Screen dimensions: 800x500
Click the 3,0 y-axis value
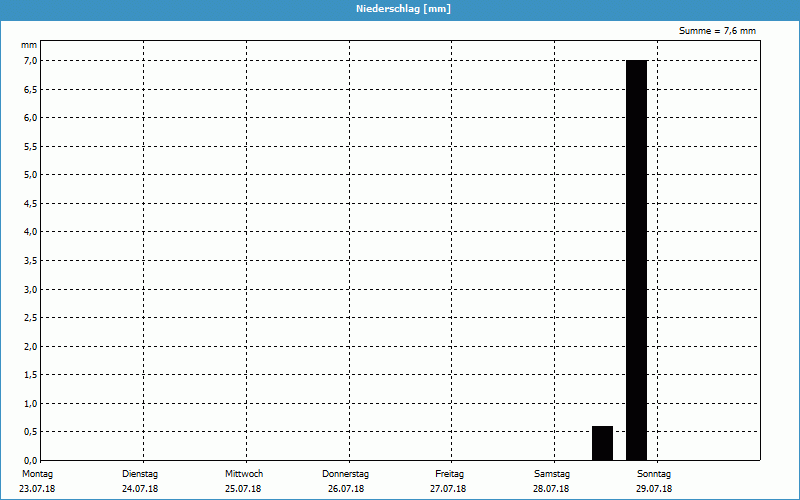(30, 289)
